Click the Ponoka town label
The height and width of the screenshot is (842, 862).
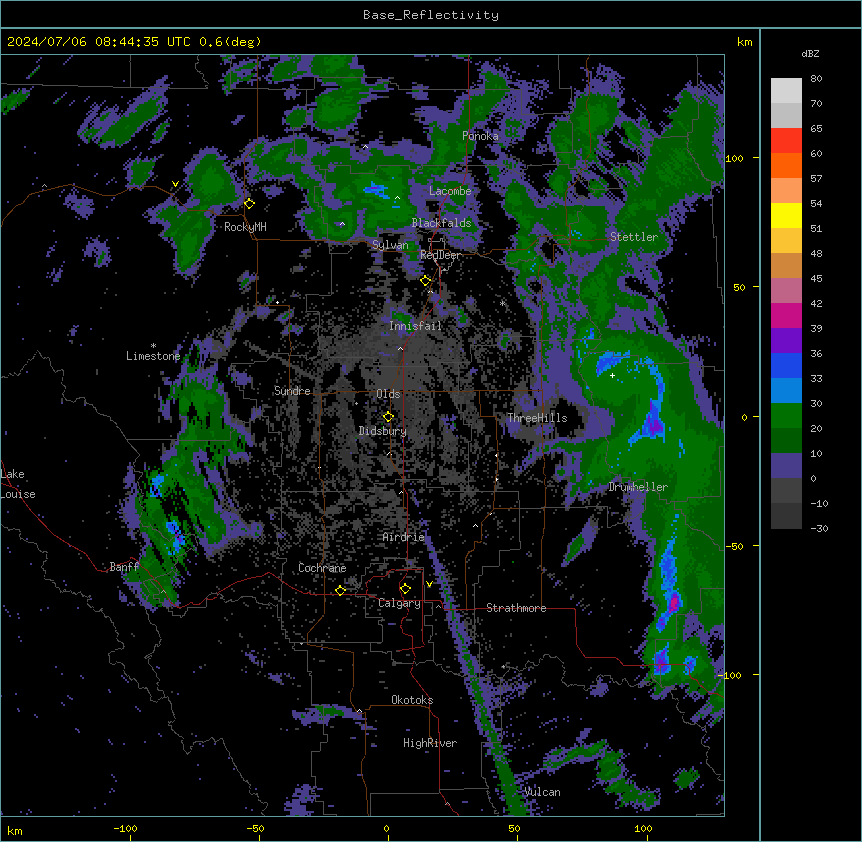click(480, 136)
